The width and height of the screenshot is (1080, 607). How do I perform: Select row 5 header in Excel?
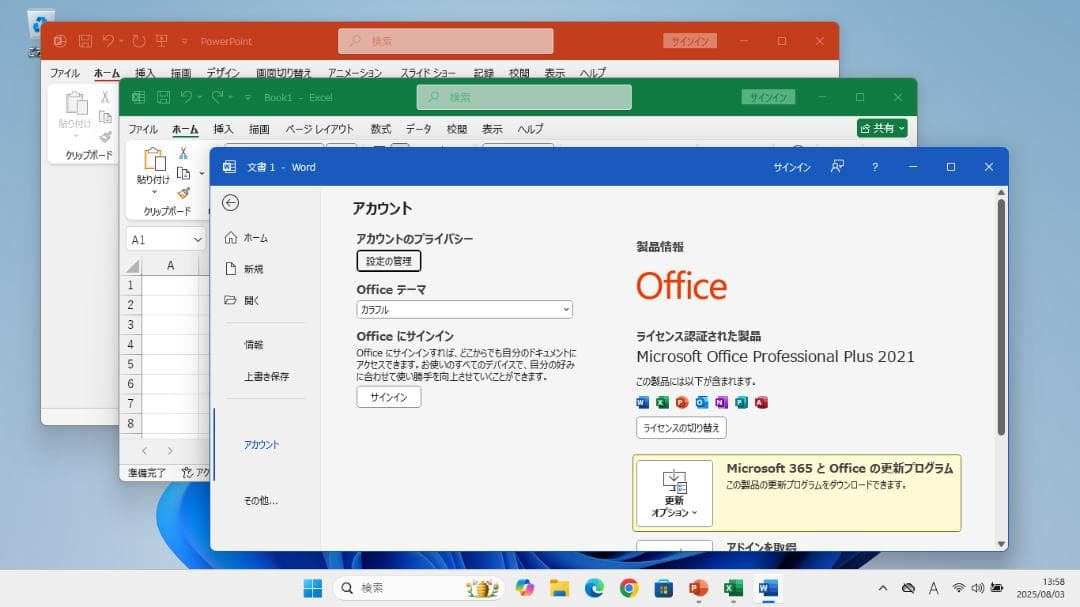(131, 364)
